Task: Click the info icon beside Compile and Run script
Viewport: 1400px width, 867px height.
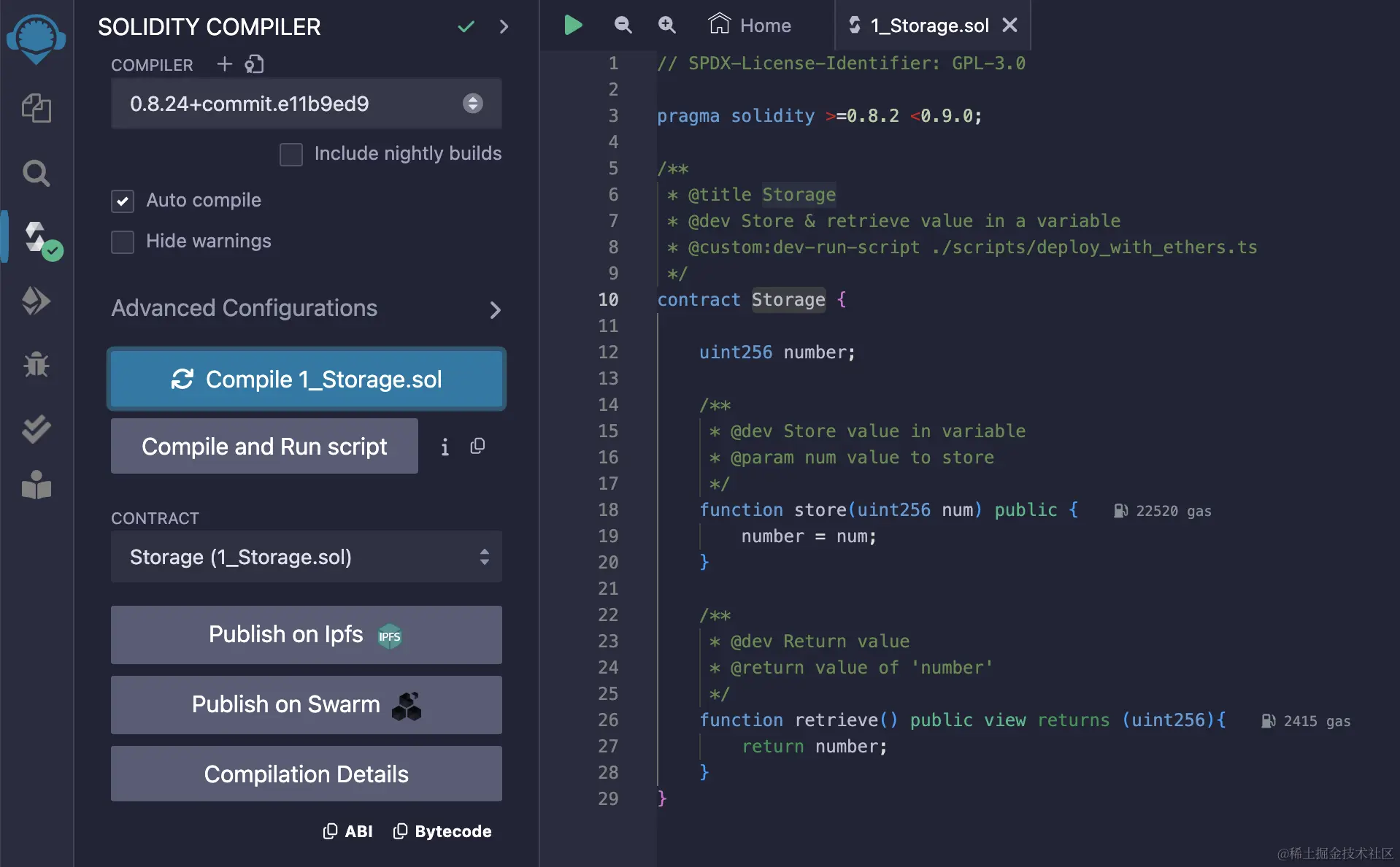Action: coord(445,447)
